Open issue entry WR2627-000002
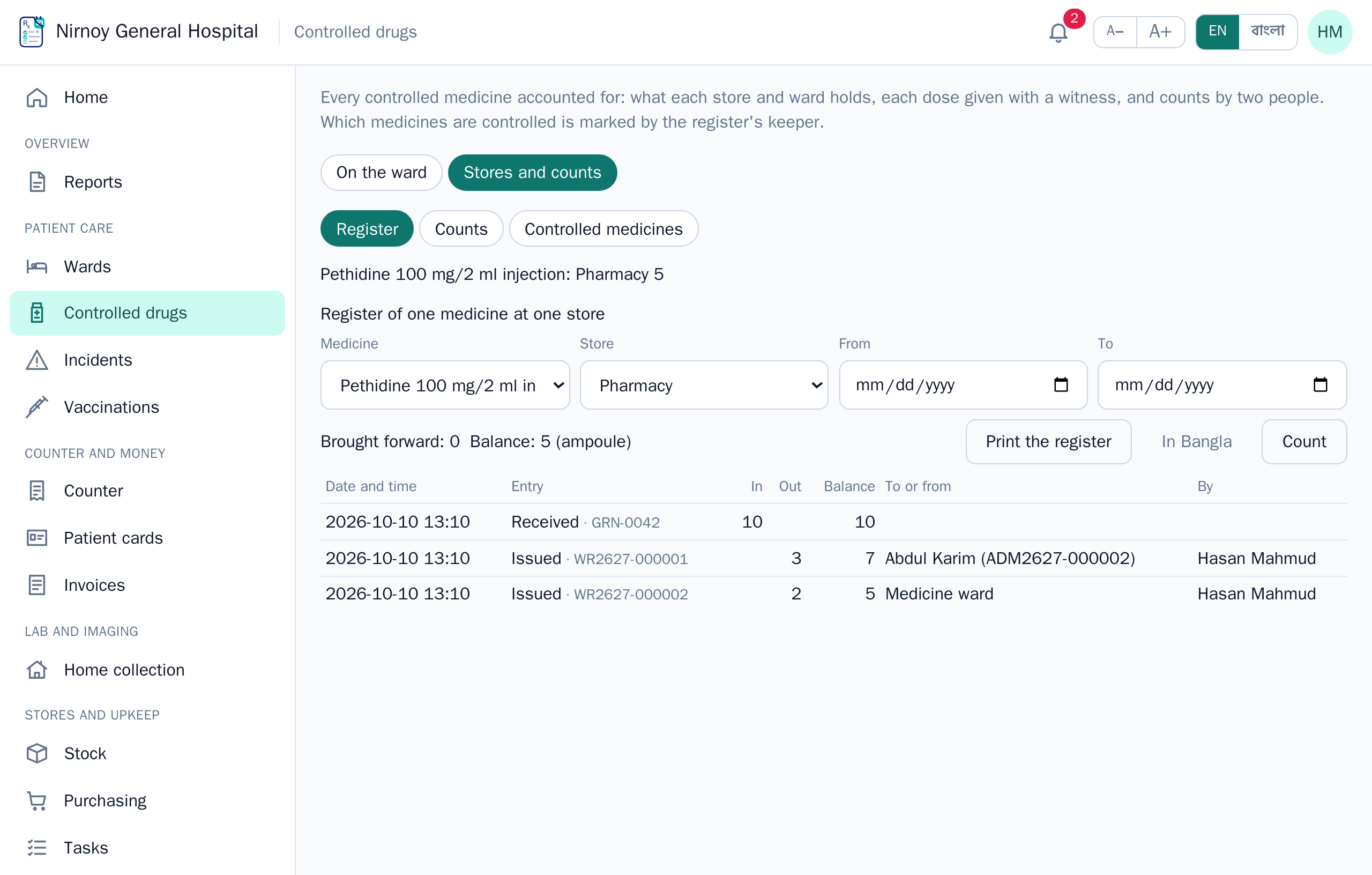Viewport: 1372px width, 875px height. pos(631,595)
